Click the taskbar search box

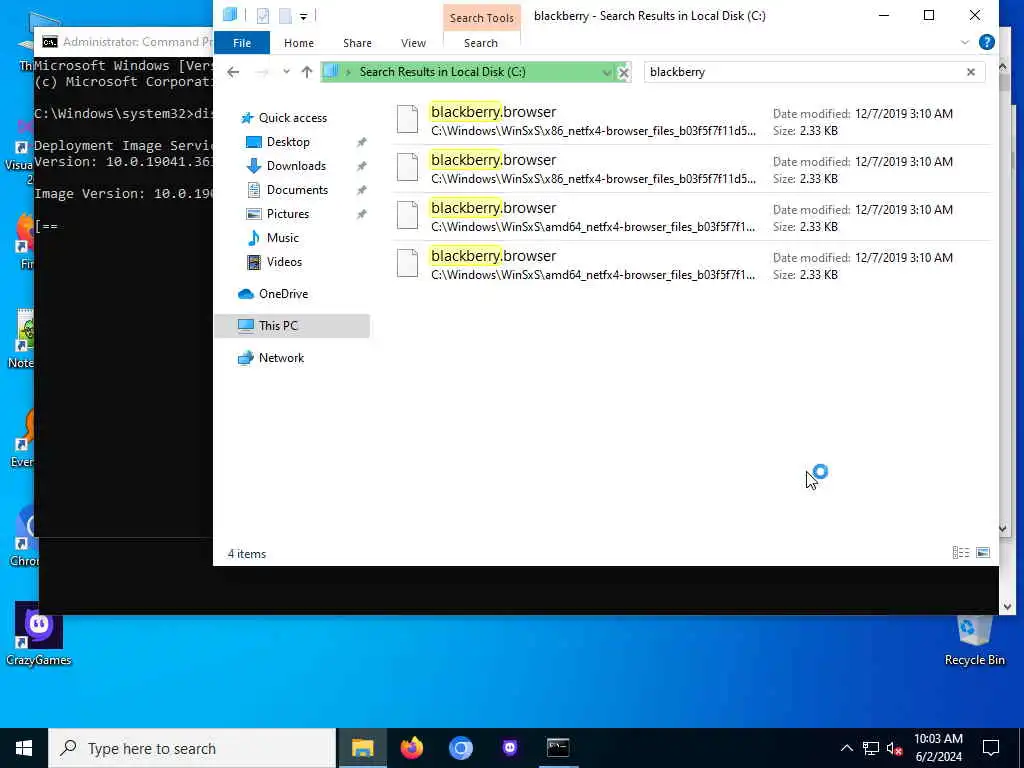(192, 748)
